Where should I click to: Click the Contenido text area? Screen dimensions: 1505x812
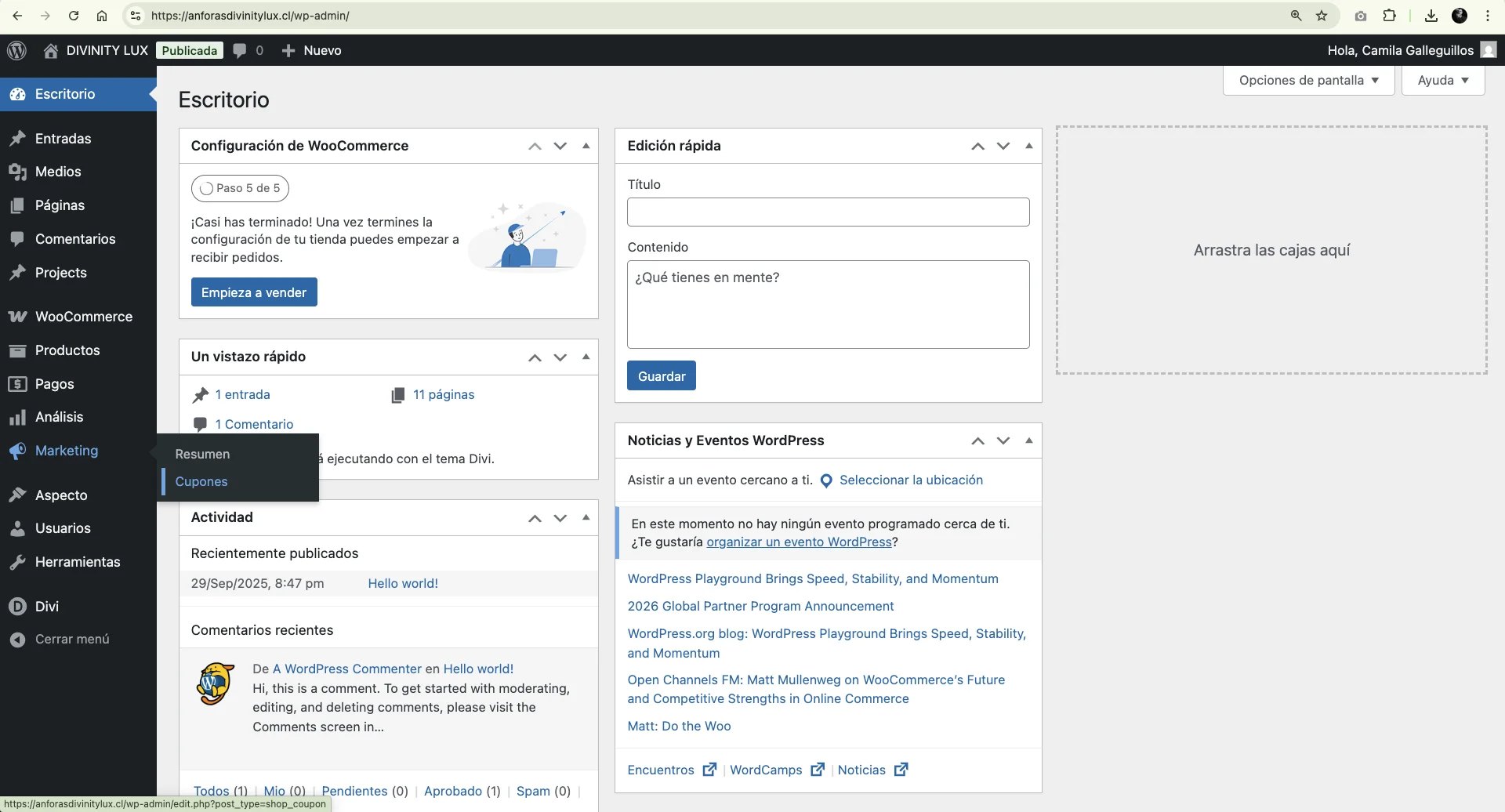(828, 304)
